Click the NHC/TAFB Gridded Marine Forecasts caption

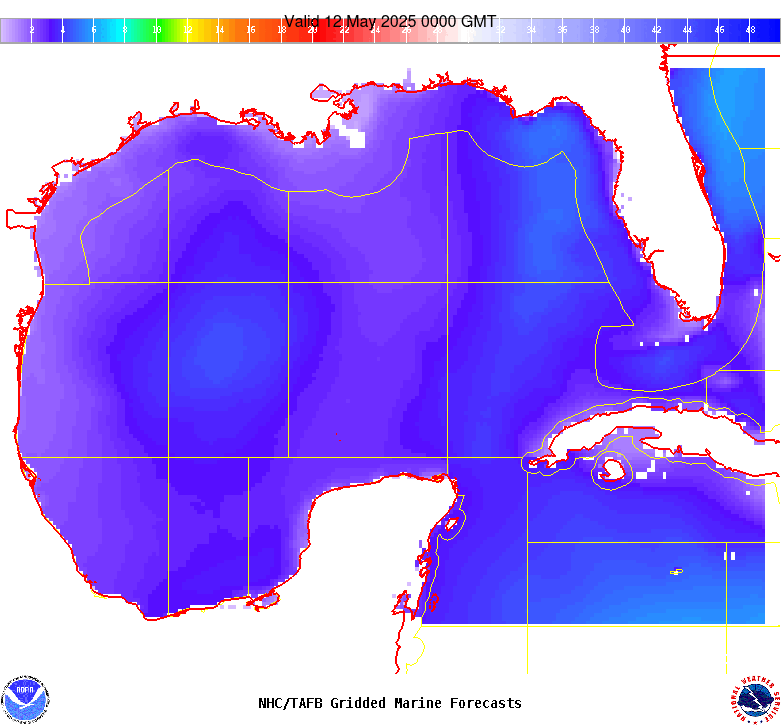(x=390, y=703)
